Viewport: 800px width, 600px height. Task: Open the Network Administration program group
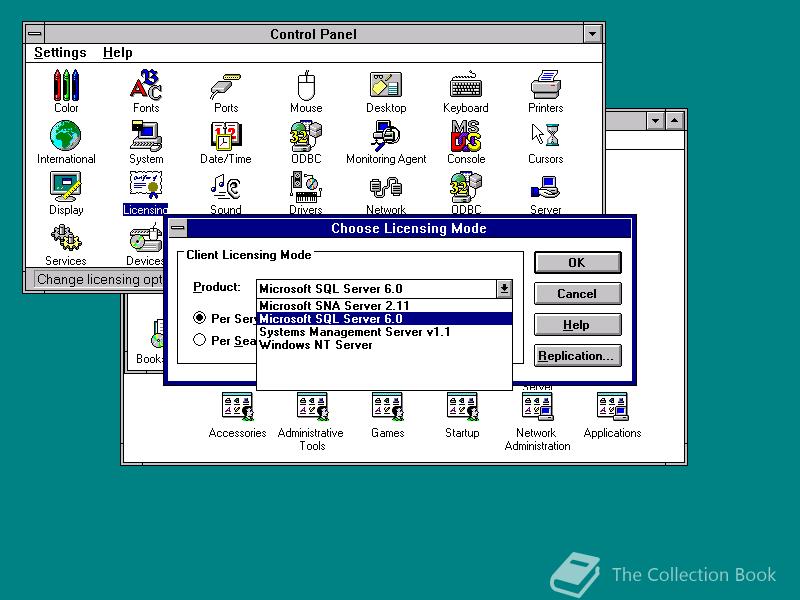click(537, 421)
